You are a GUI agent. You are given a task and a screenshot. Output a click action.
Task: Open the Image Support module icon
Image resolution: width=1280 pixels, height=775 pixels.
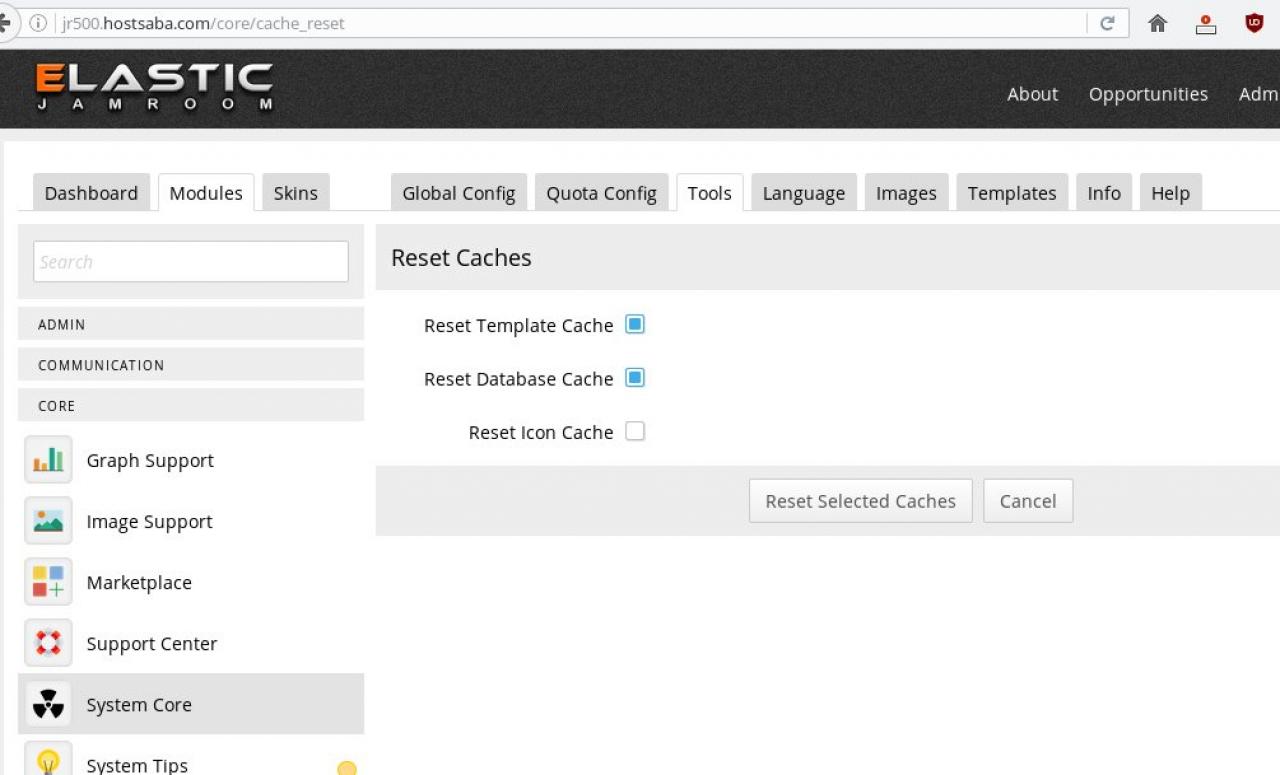48,521
